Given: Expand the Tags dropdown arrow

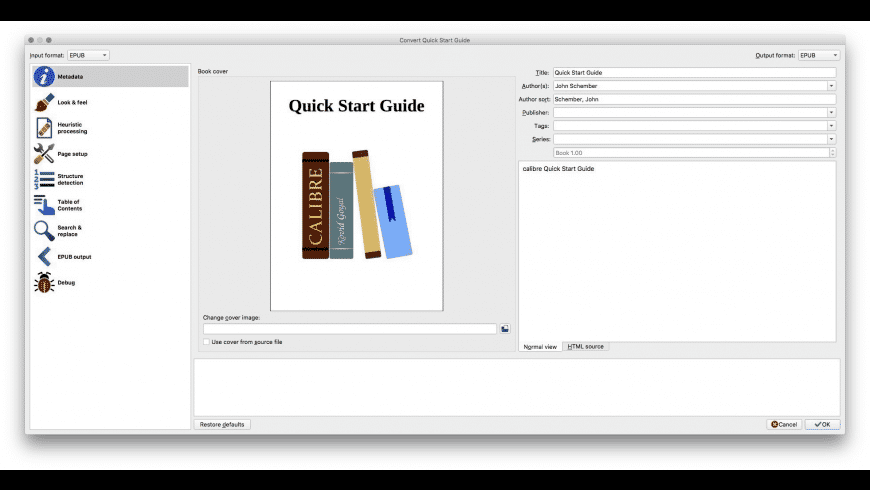Looking at the screenshot, I should point(831,126).
